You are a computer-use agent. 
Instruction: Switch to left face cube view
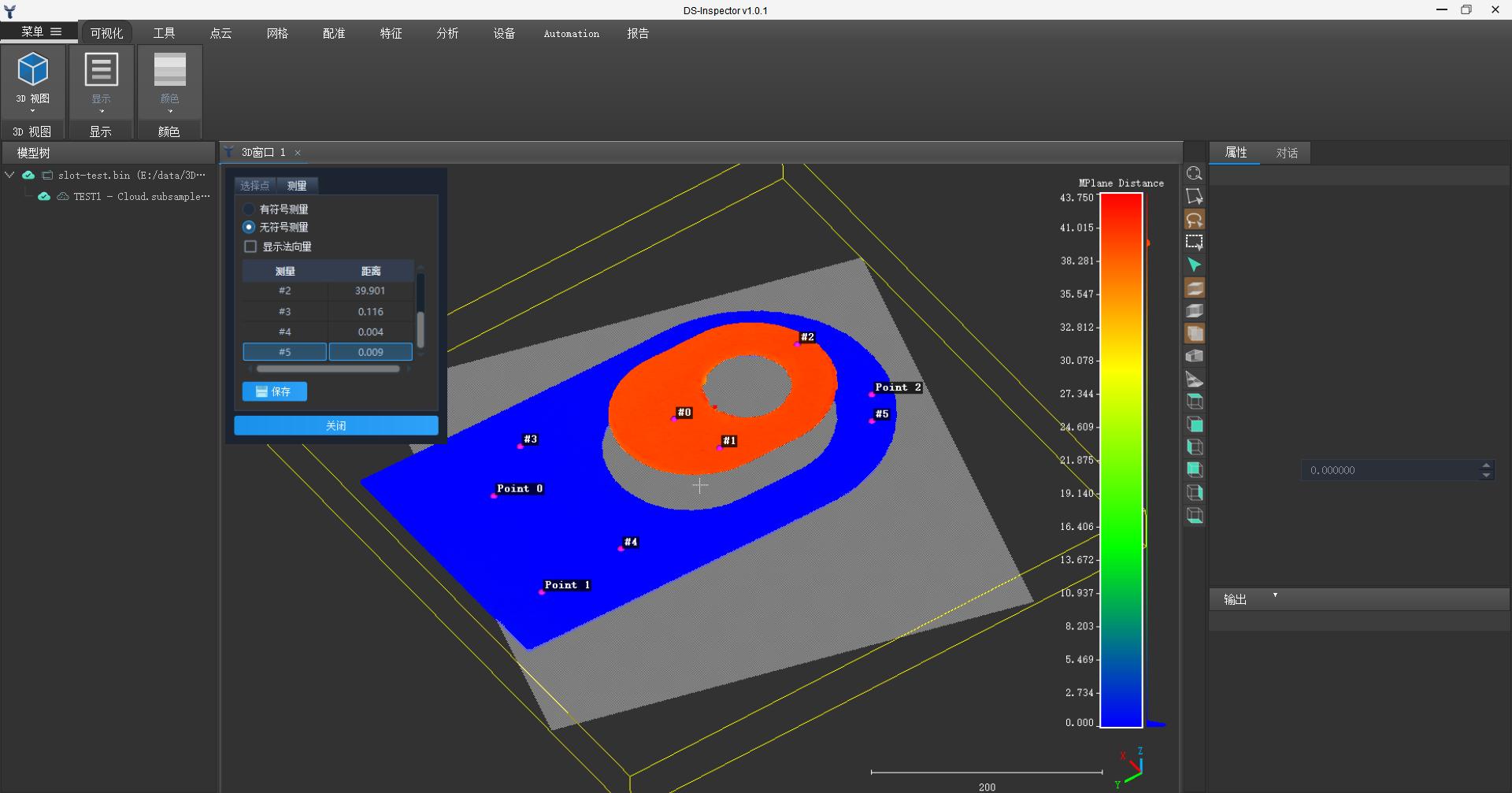point(1194,447)
